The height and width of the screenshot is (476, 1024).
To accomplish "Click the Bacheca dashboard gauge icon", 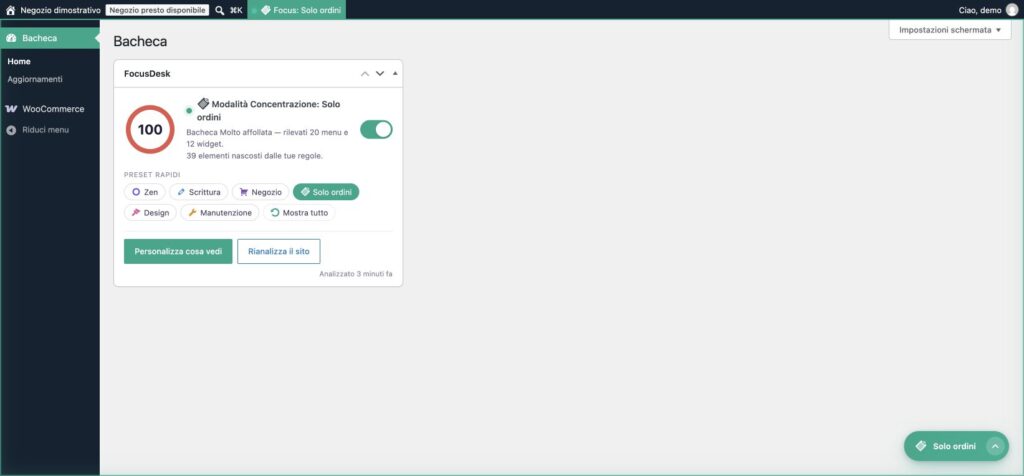I will point(11,38).
